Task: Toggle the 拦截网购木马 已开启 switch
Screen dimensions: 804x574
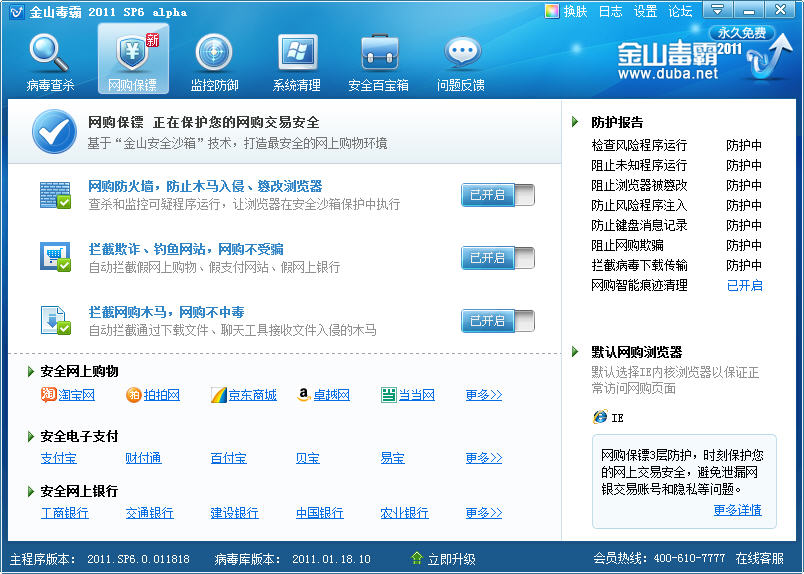Action: point(498,321)
